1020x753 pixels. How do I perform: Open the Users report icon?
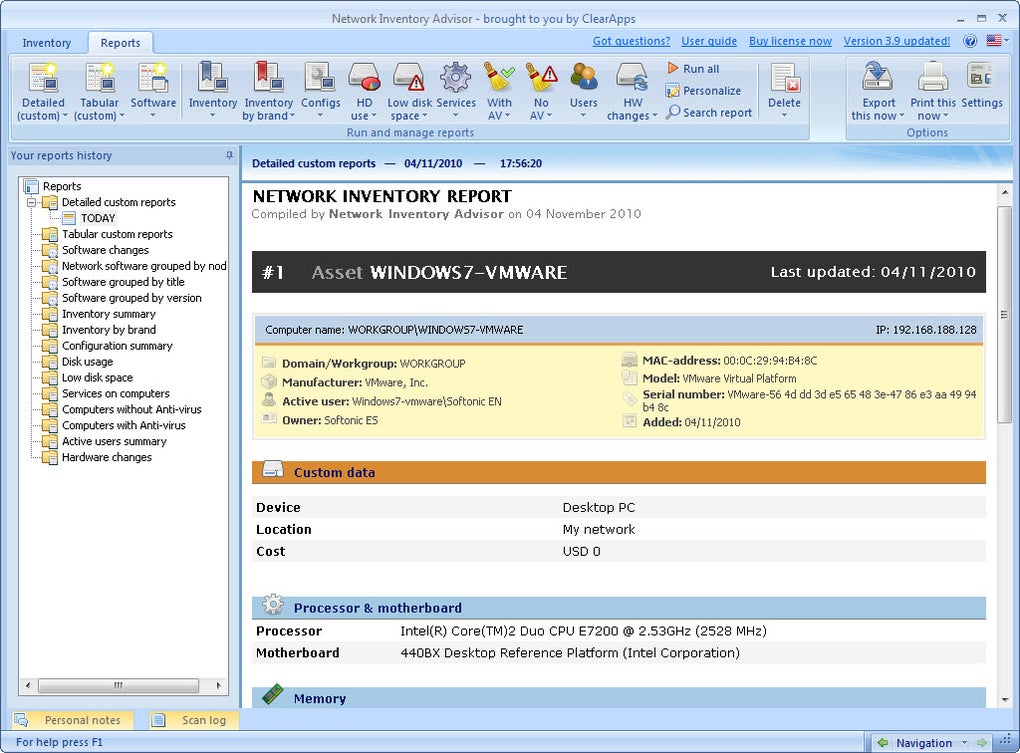[584, 77]
